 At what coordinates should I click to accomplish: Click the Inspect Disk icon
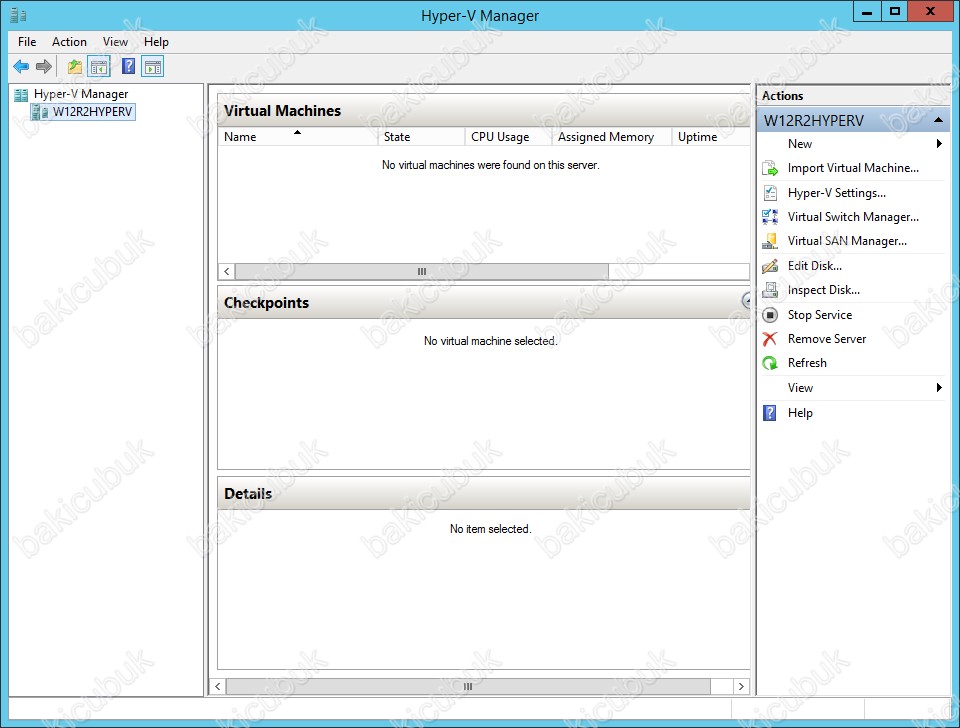pyautogui.click(x=770, y=290)
